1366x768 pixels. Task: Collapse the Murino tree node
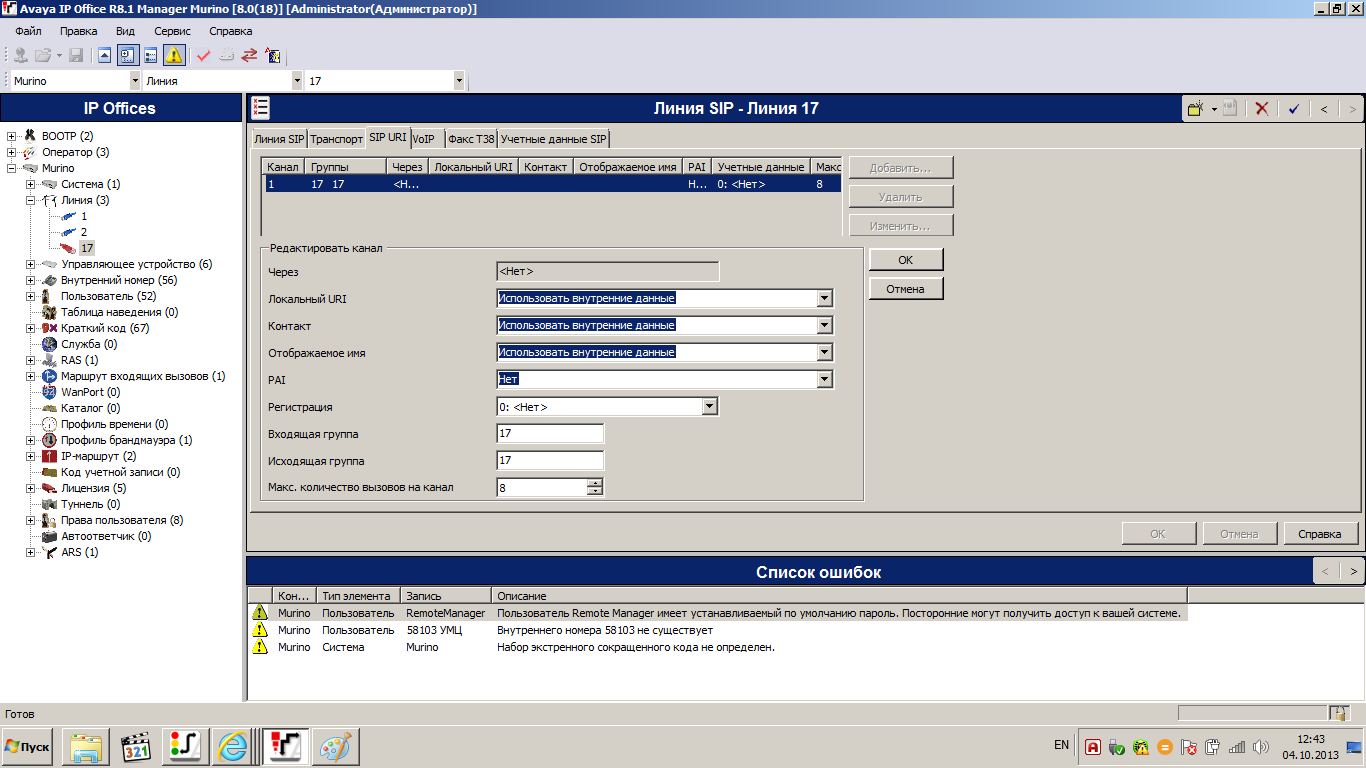point(12,168)
